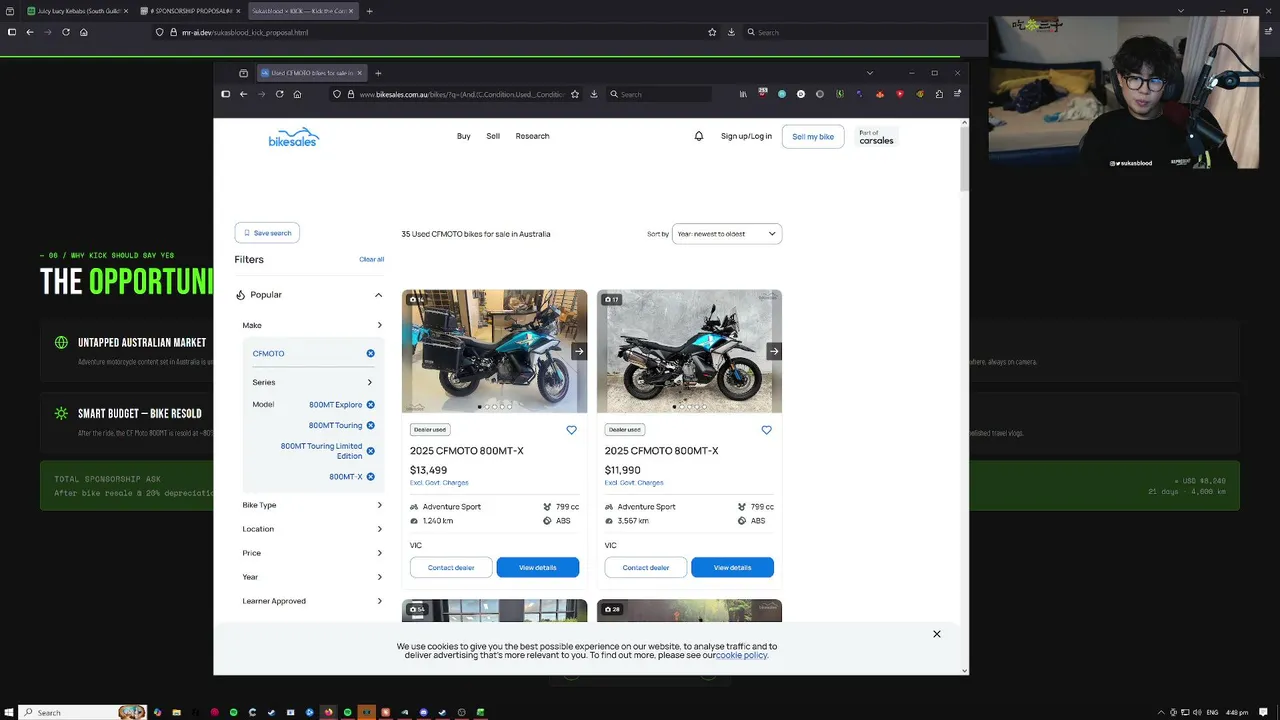Go back in the bikesales browser window

point(243,94)
